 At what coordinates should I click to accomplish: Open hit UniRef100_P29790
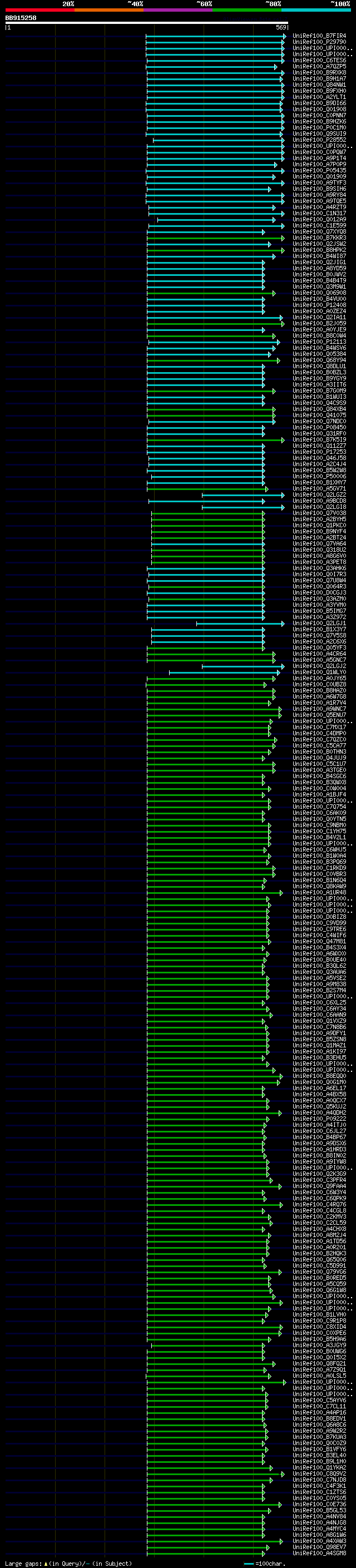click(x=319, y=43)
